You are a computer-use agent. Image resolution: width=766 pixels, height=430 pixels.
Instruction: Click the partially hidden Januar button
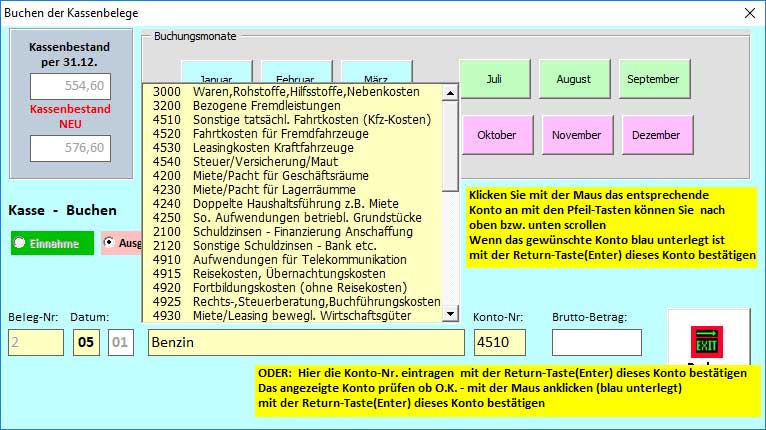216,72
